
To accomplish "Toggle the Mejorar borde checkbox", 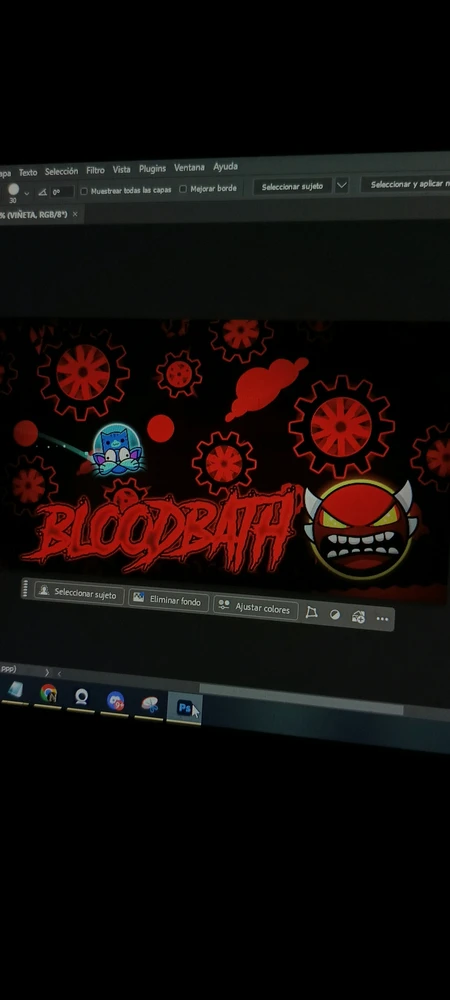I will click(183, 189).
